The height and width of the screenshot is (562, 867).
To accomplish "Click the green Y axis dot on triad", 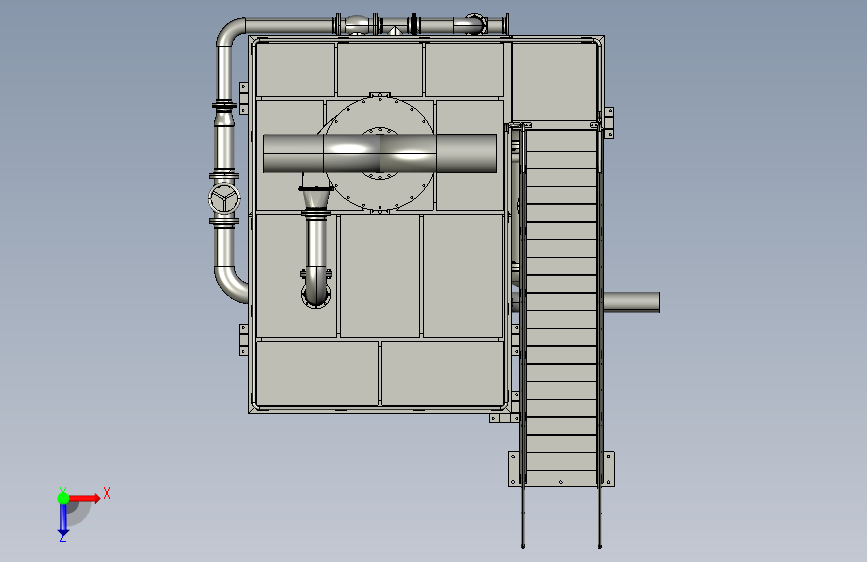I will tap(63, 498).
